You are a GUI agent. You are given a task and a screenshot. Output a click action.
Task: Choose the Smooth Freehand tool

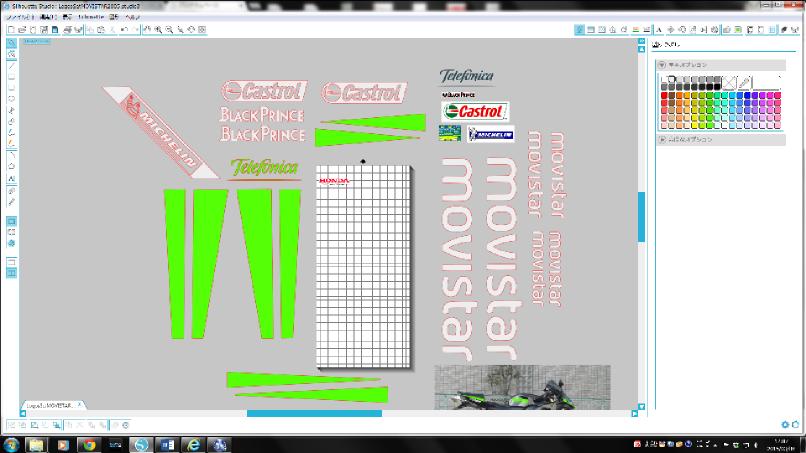coord(11,143)
